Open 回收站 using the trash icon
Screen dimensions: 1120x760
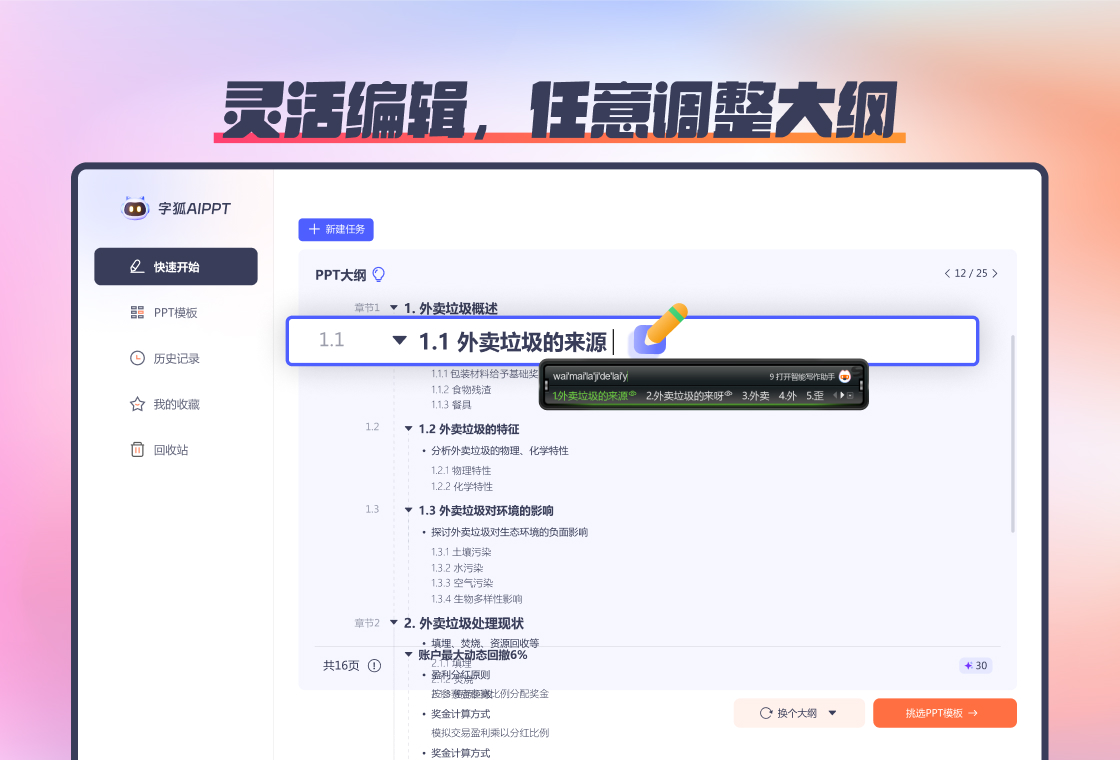[137, 449]
